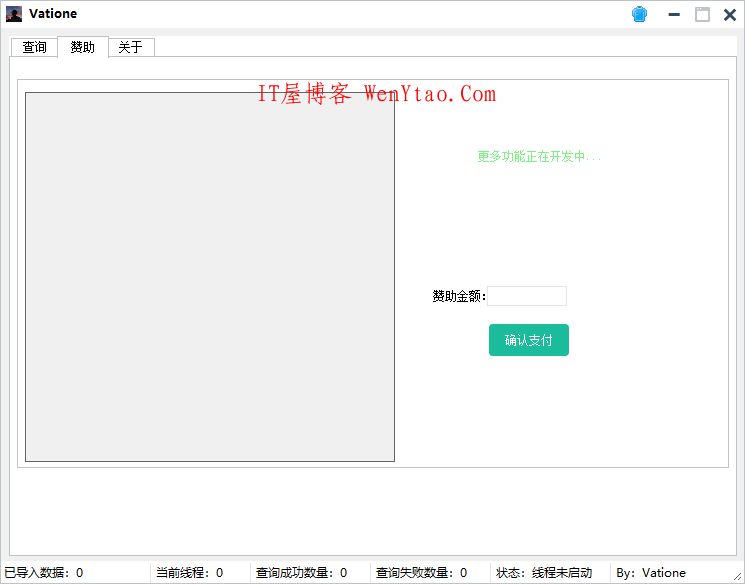This screenshot has width=745, height=584.
Task: Minimize the Vatione window
Action: [674, 15]
